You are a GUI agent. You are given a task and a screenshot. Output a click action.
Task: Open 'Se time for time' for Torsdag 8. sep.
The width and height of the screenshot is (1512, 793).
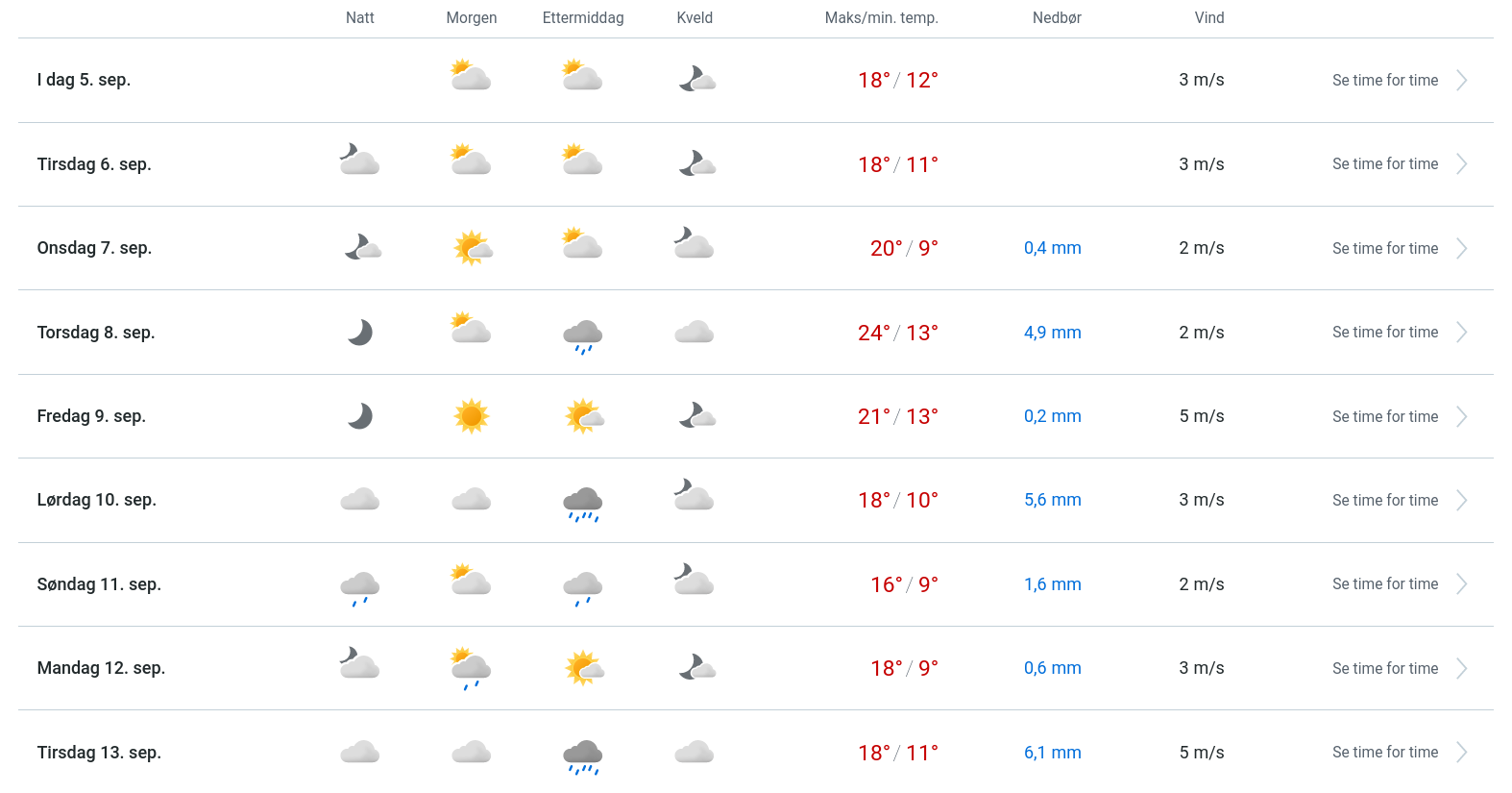click(x=1384, y=333)
